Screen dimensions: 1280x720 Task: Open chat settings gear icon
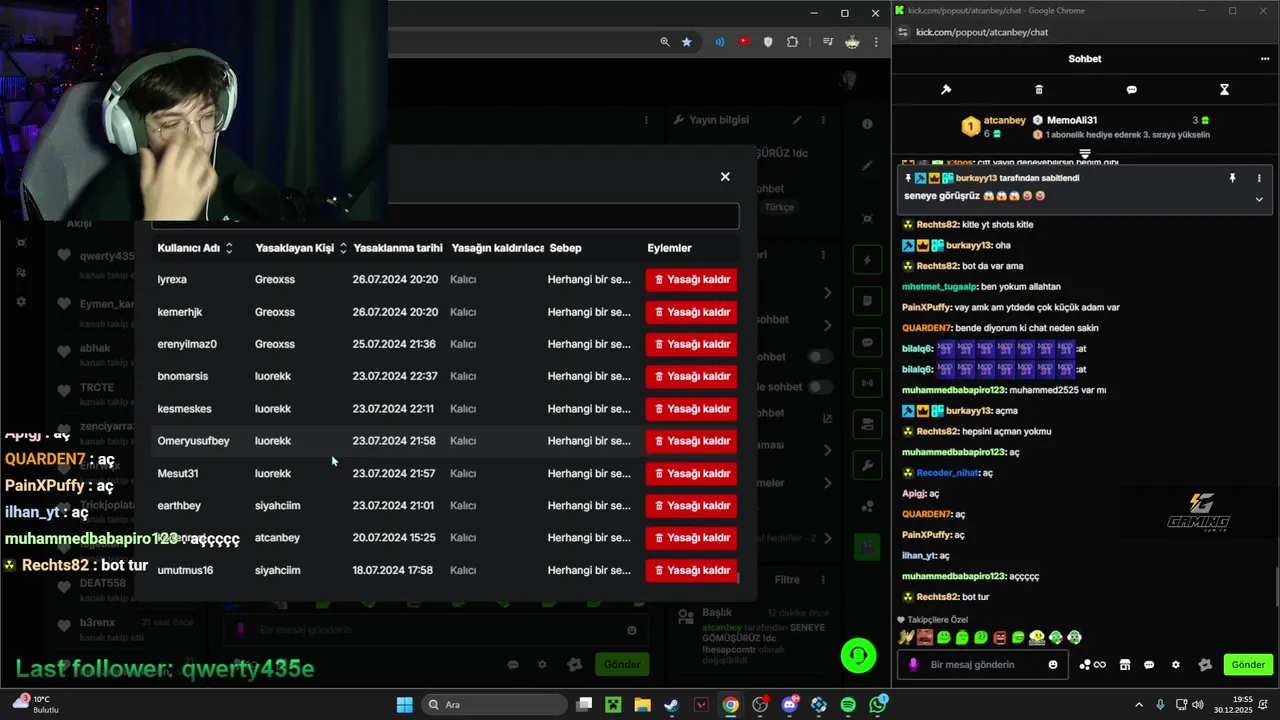click(1176, 665)
